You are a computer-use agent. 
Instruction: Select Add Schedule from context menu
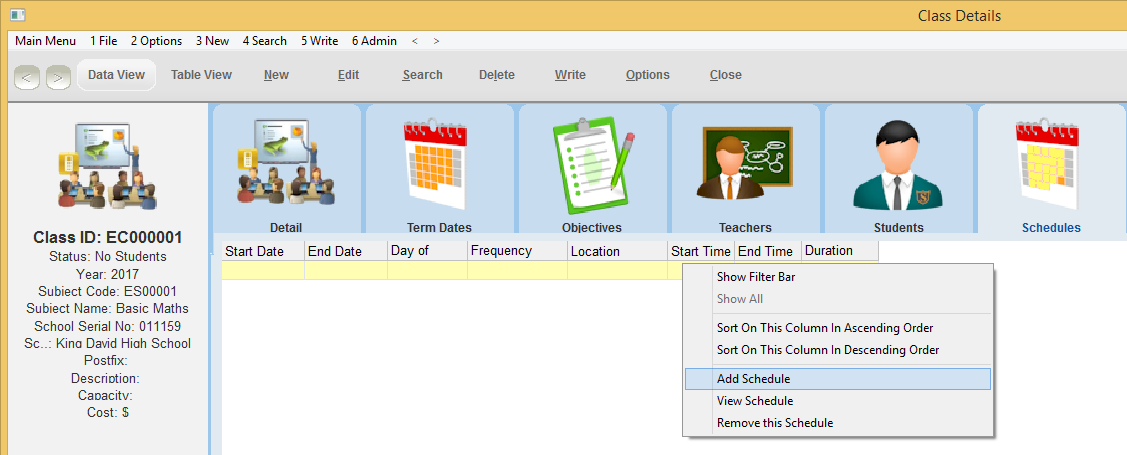(x=753, y=379)
